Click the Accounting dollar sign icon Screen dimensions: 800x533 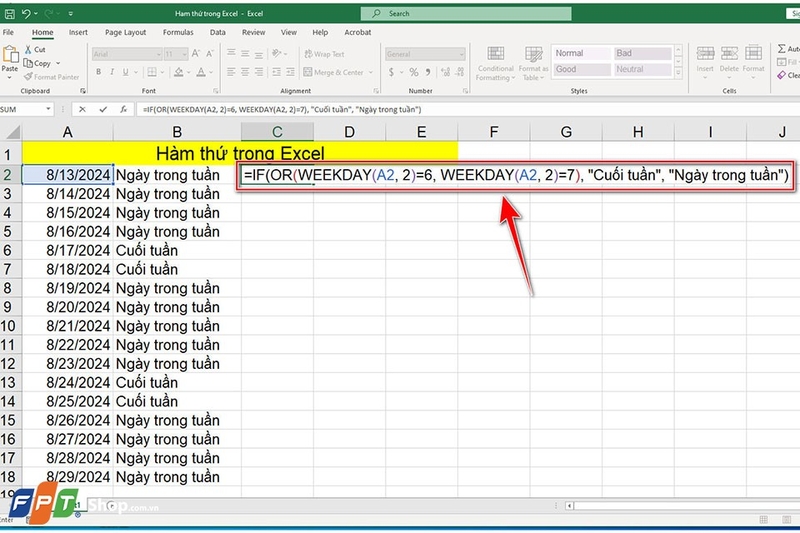click(x=391, y=72)
